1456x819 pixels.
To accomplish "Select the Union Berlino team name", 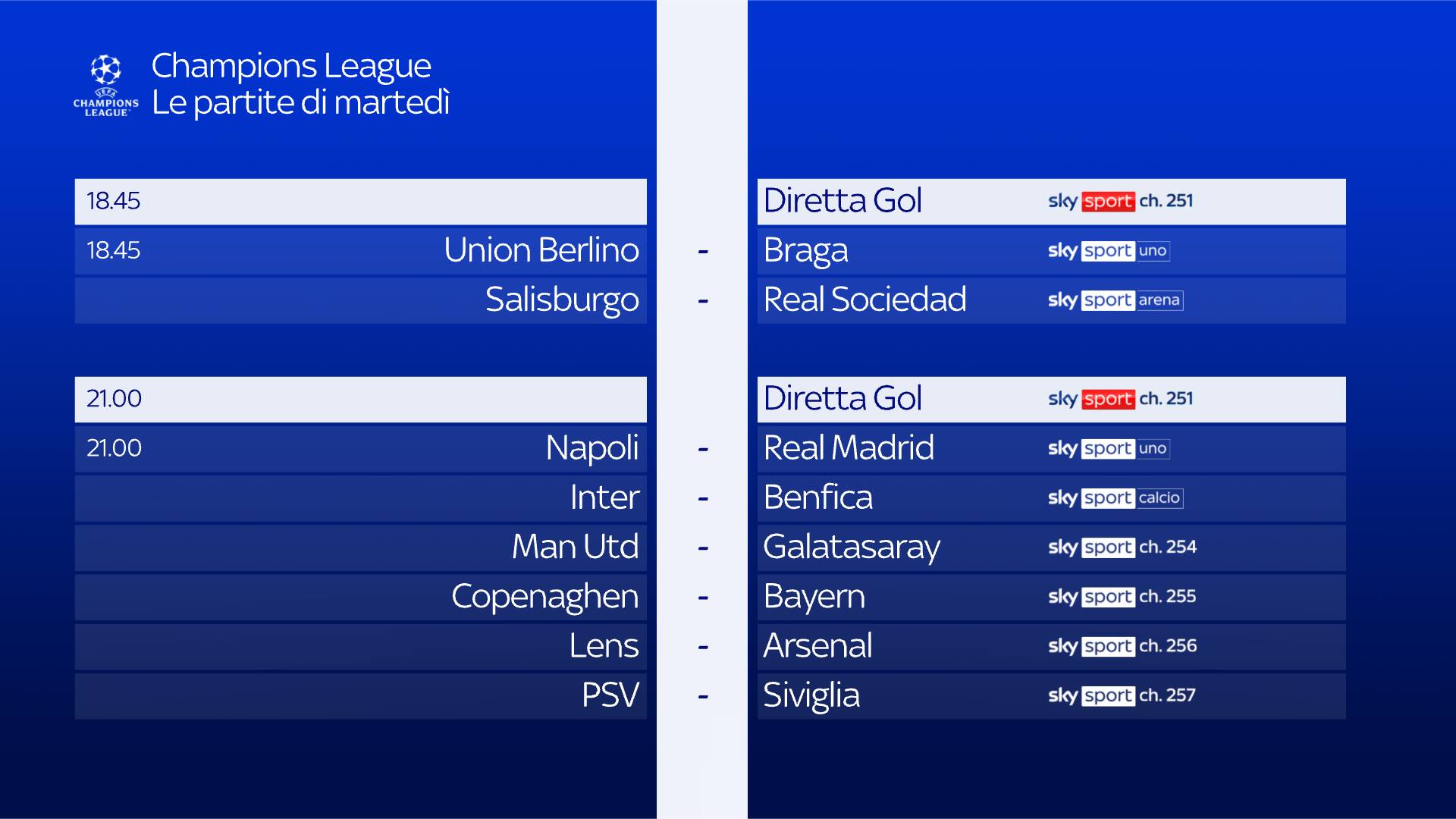I will pyautogui.click(x=541, y=250).
